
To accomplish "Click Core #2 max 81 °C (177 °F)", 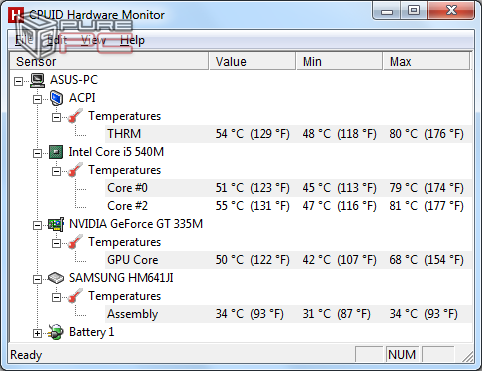I will pyautogui.click(x=426, y=206).
